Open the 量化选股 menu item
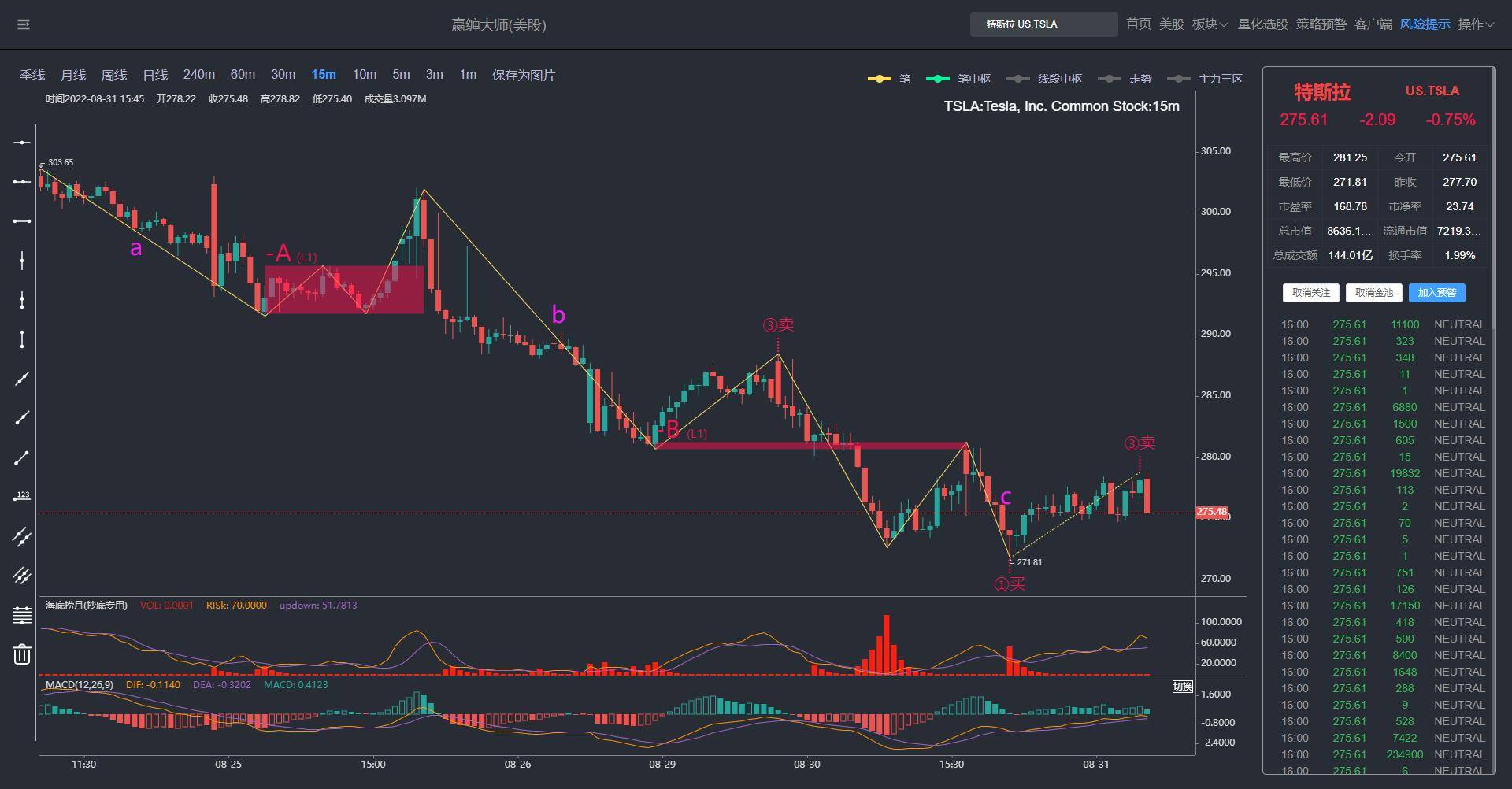 [x=1262, y=24]
